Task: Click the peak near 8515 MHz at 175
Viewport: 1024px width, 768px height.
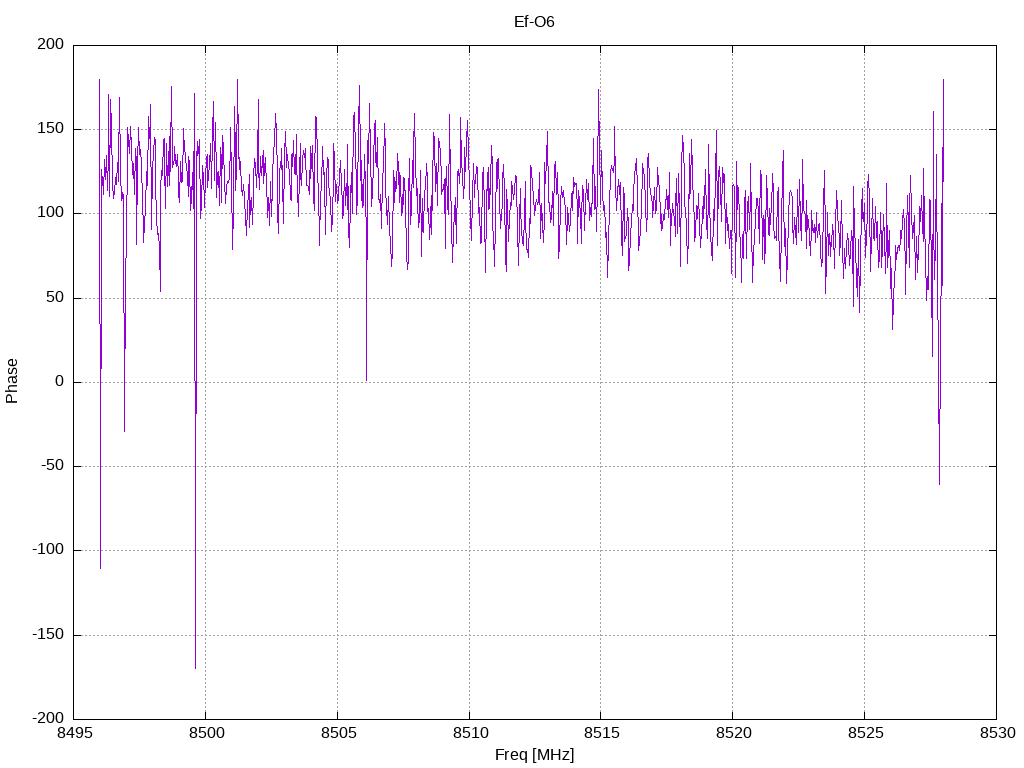Action: click(x=598, y=90)
